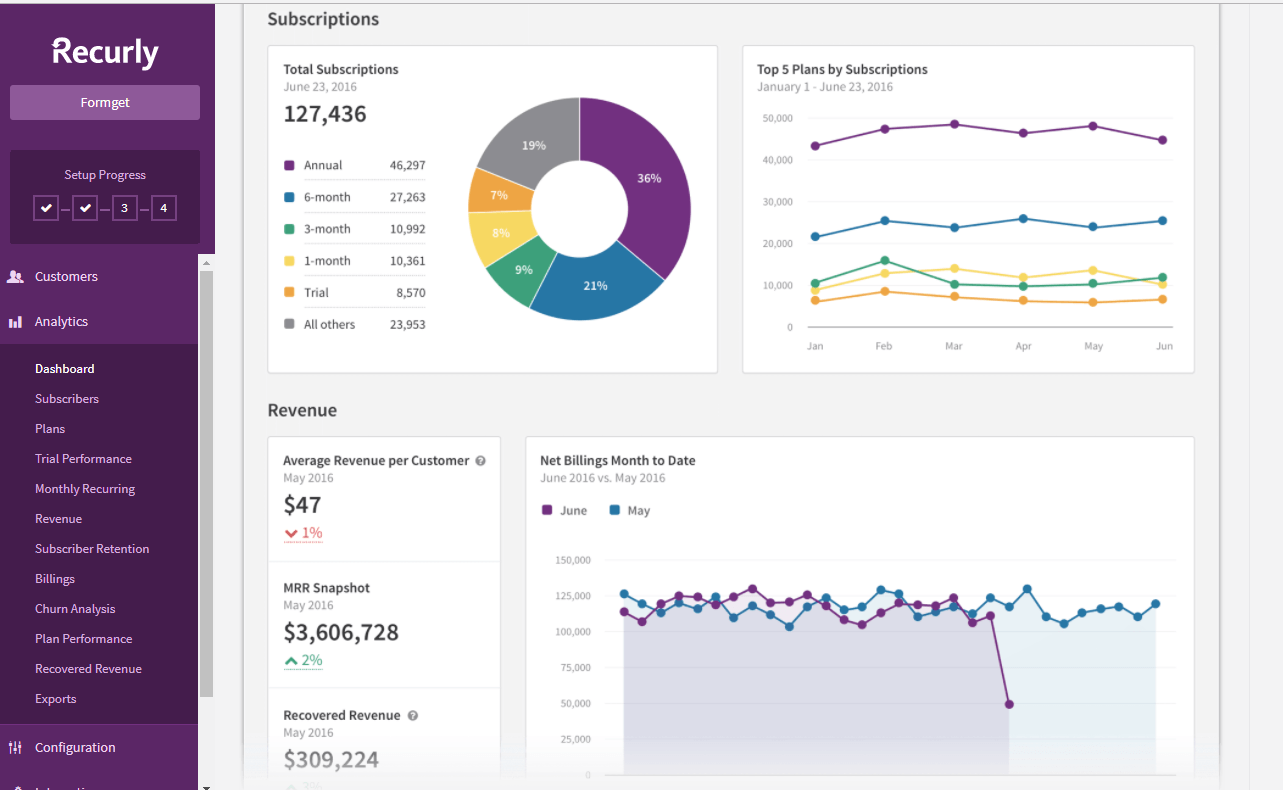This screenshot has width=1283, height=790.
Task: Click the sidebar scrollbar thumb
Action: (207, 483)
